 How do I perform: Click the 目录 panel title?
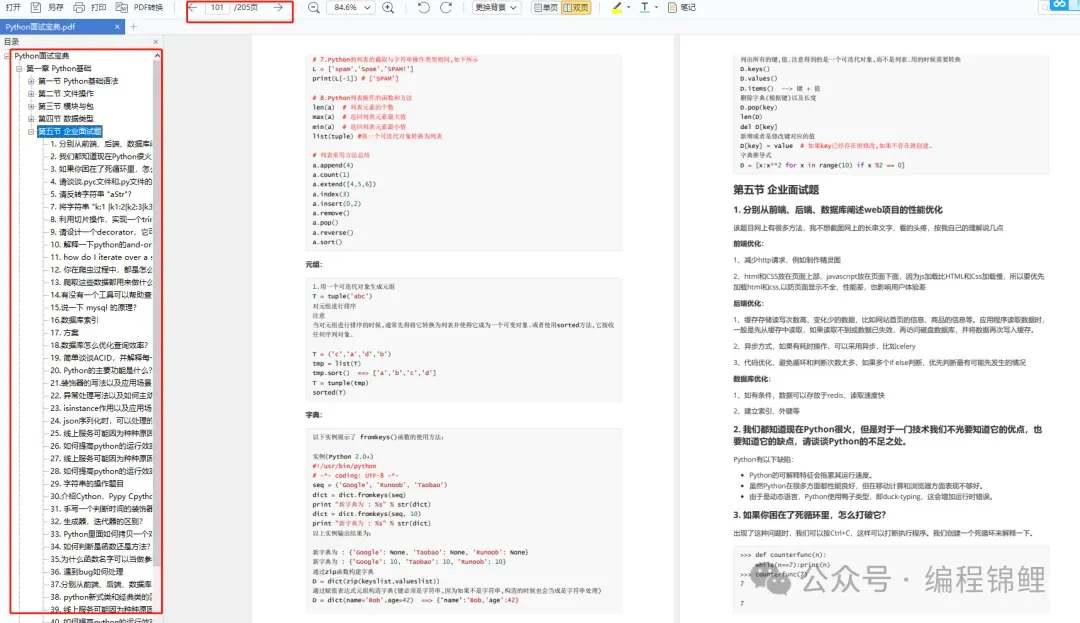click(x=11, y=42)
